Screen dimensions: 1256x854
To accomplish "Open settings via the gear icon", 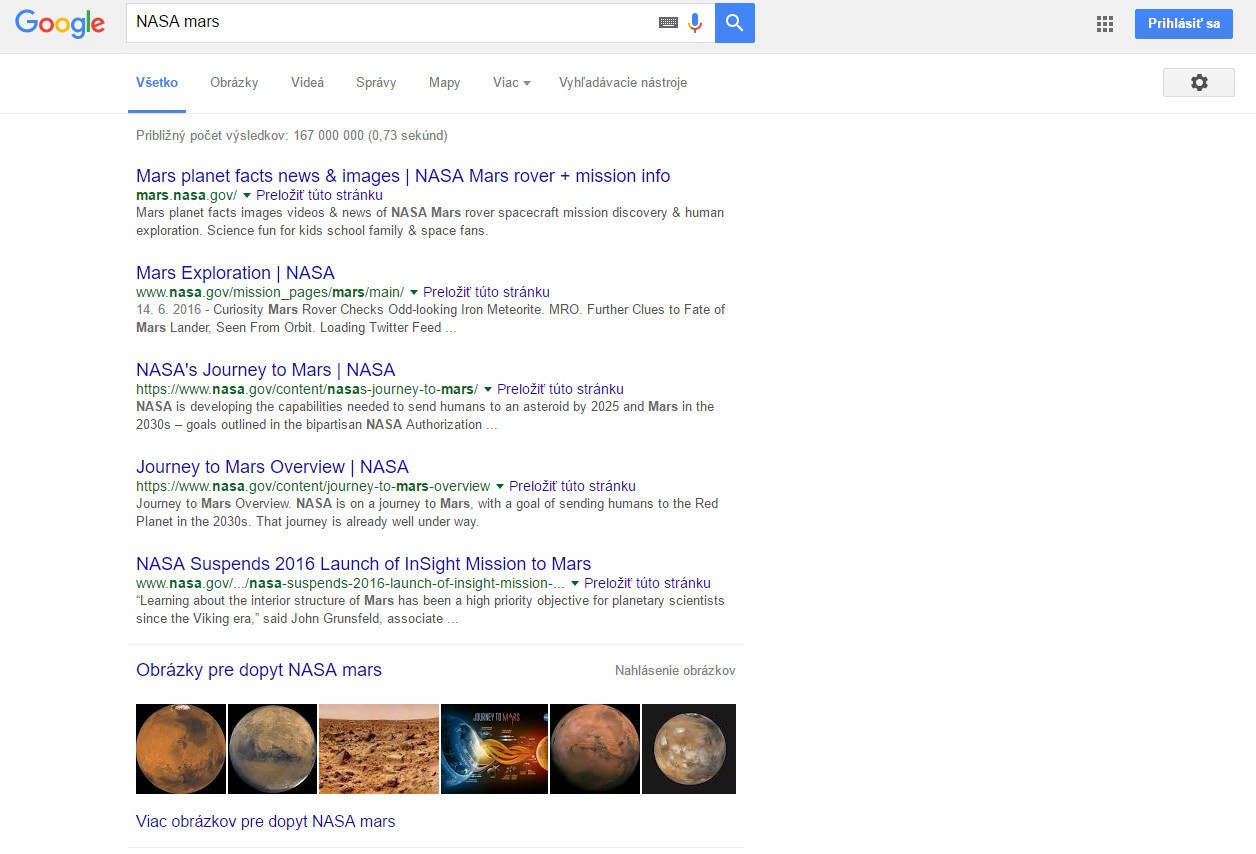I will (1198, 83).
